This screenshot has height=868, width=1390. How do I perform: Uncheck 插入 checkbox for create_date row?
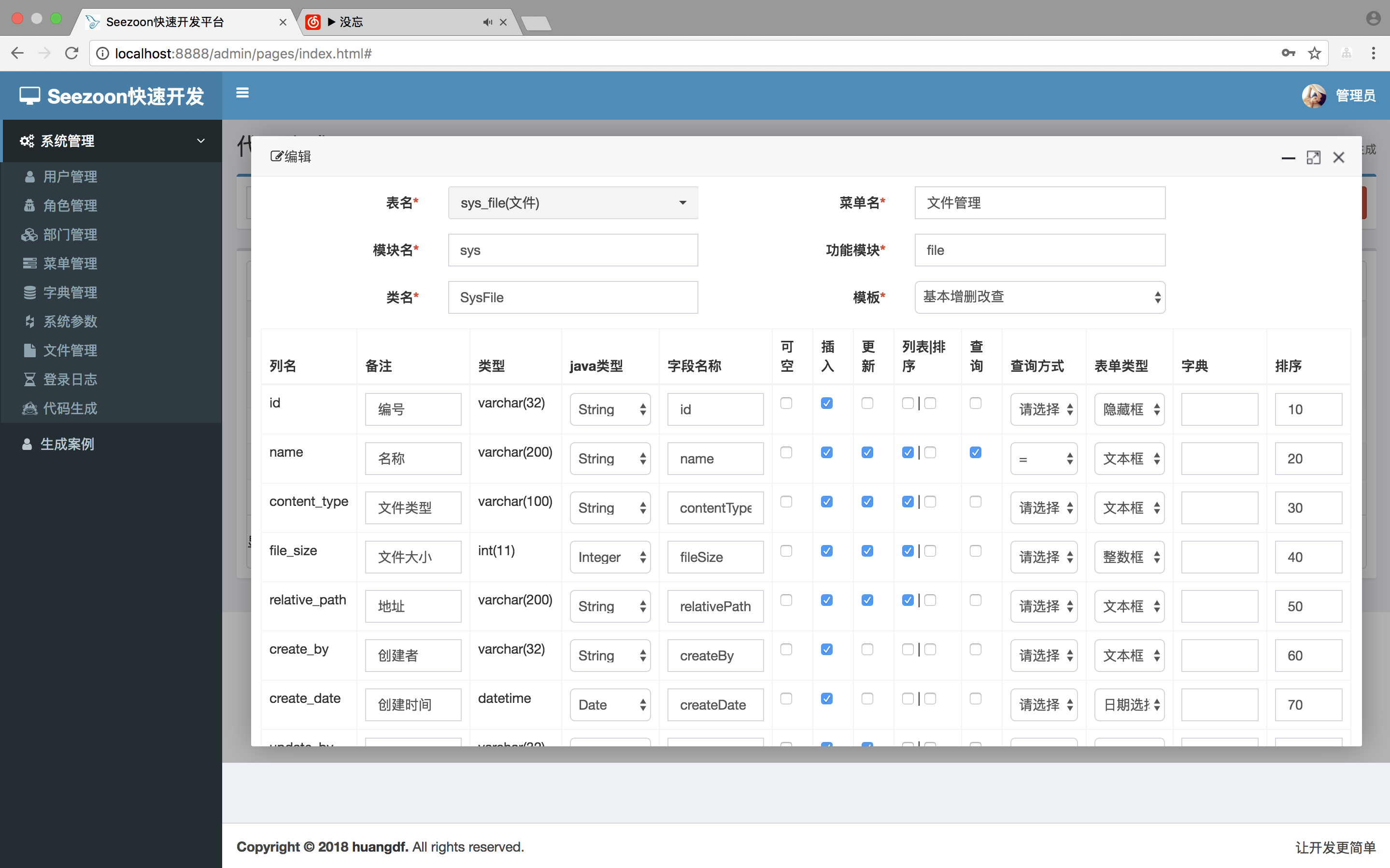(827, 699)
